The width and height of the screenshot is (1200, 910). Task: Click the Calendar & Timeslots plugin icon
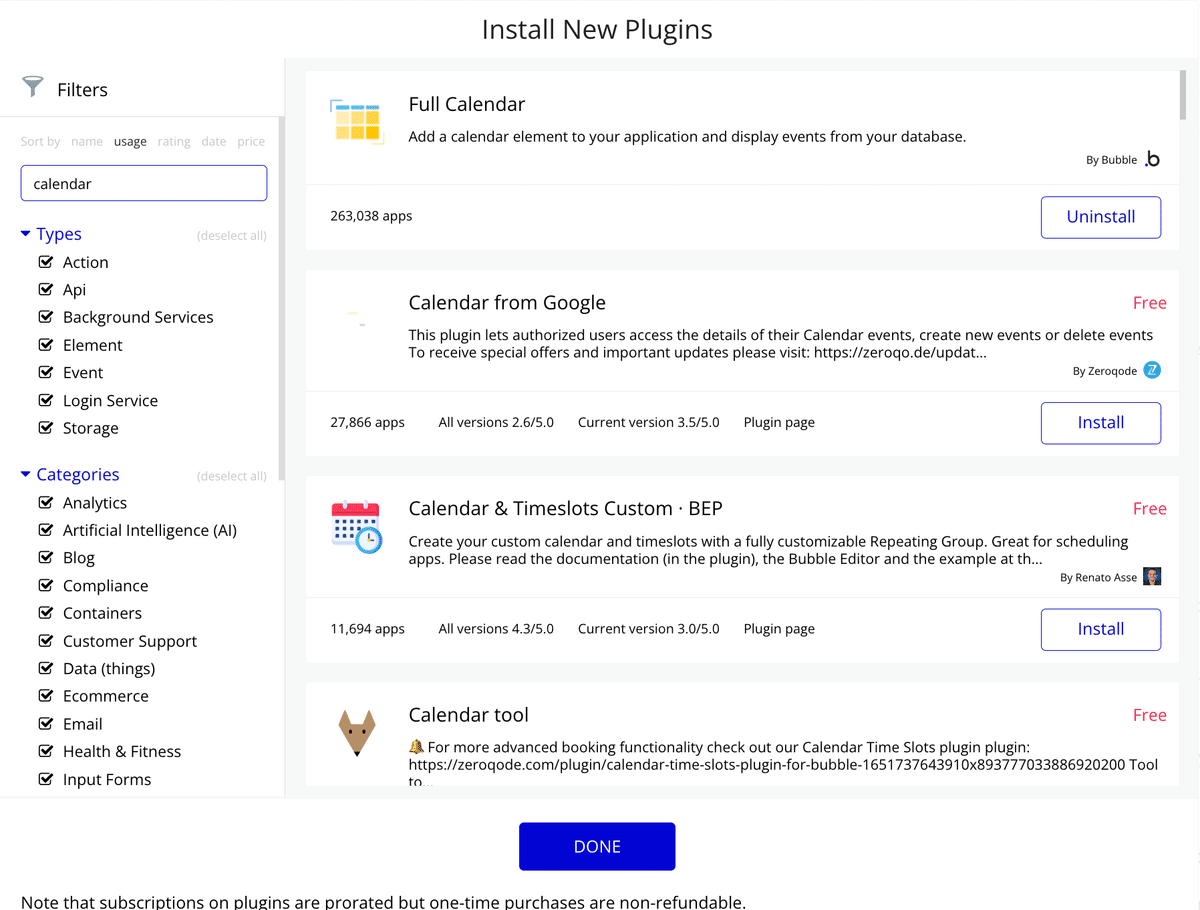[x=356, y=527]
